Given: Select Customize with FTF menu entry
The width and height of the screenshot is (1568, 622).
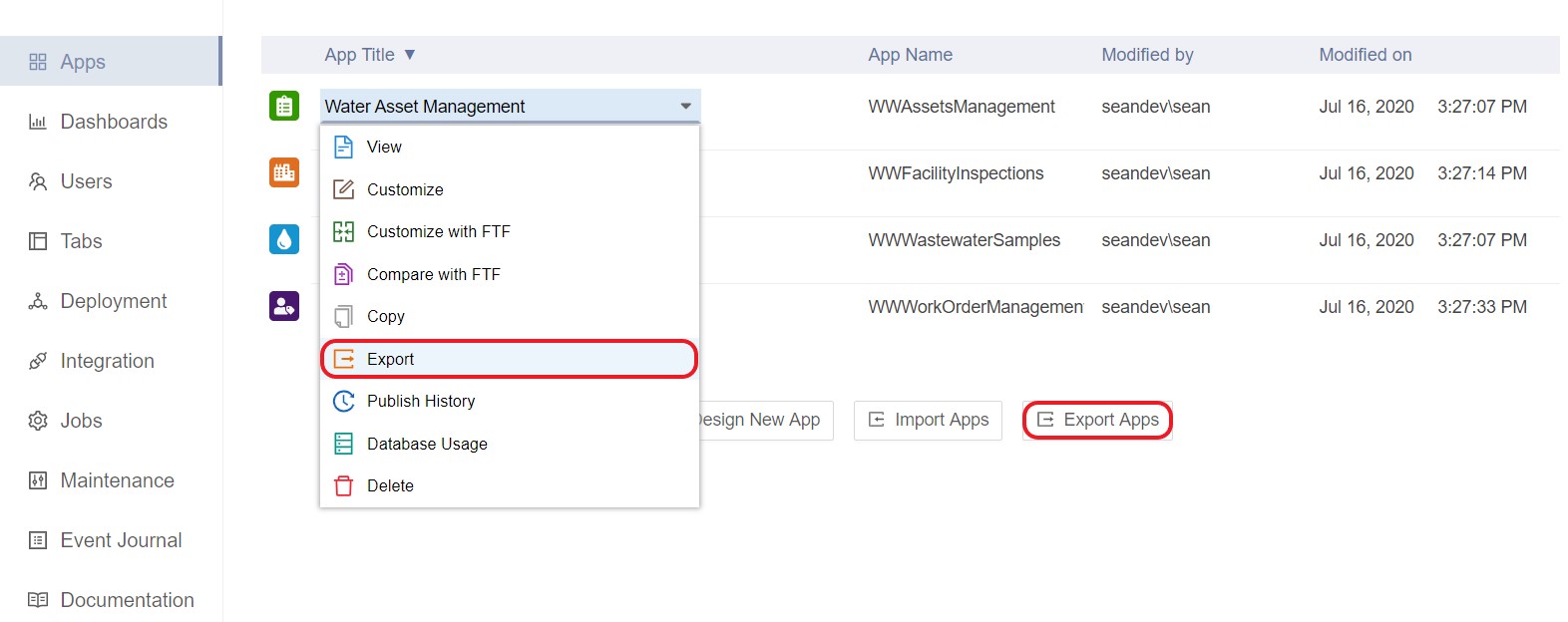Looking at the screenshot, I should coord(438,231).
